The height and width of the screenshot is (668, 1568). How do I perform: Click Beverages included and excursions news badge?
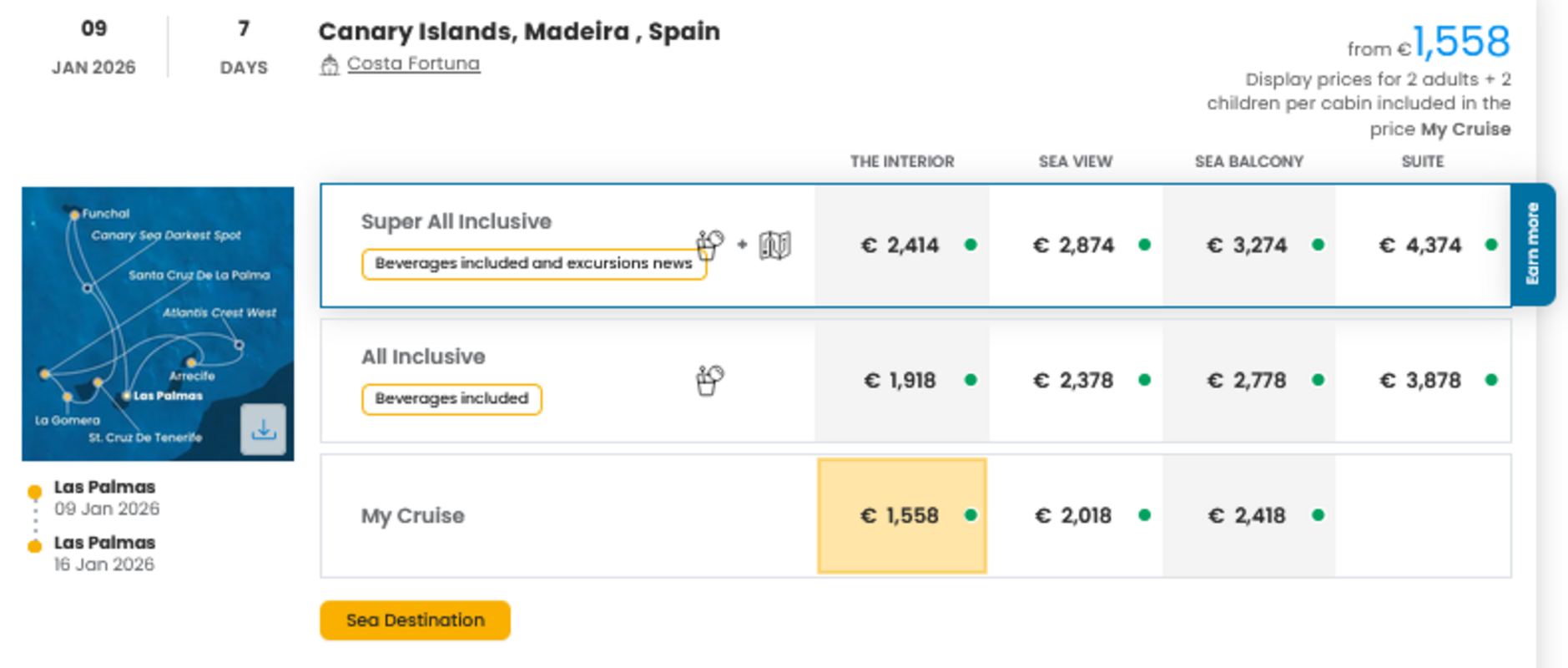click(532, 263)
